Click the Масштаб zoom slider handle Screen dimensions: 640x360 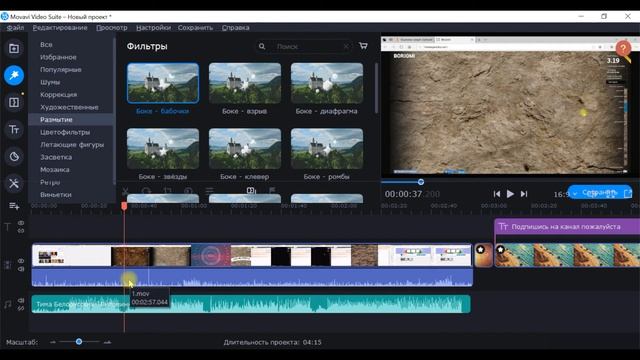pos(79,342)
